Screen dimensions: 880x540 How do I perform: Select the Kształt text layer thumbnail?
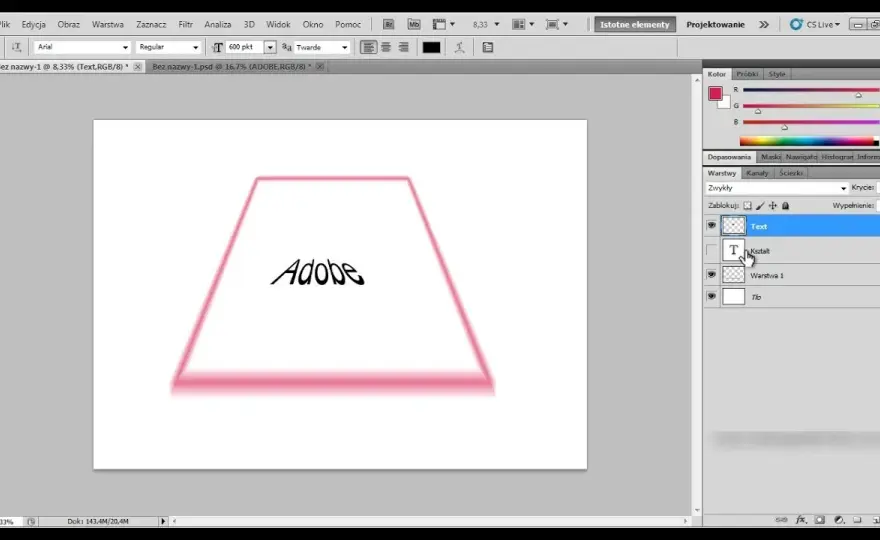point(734,250)
